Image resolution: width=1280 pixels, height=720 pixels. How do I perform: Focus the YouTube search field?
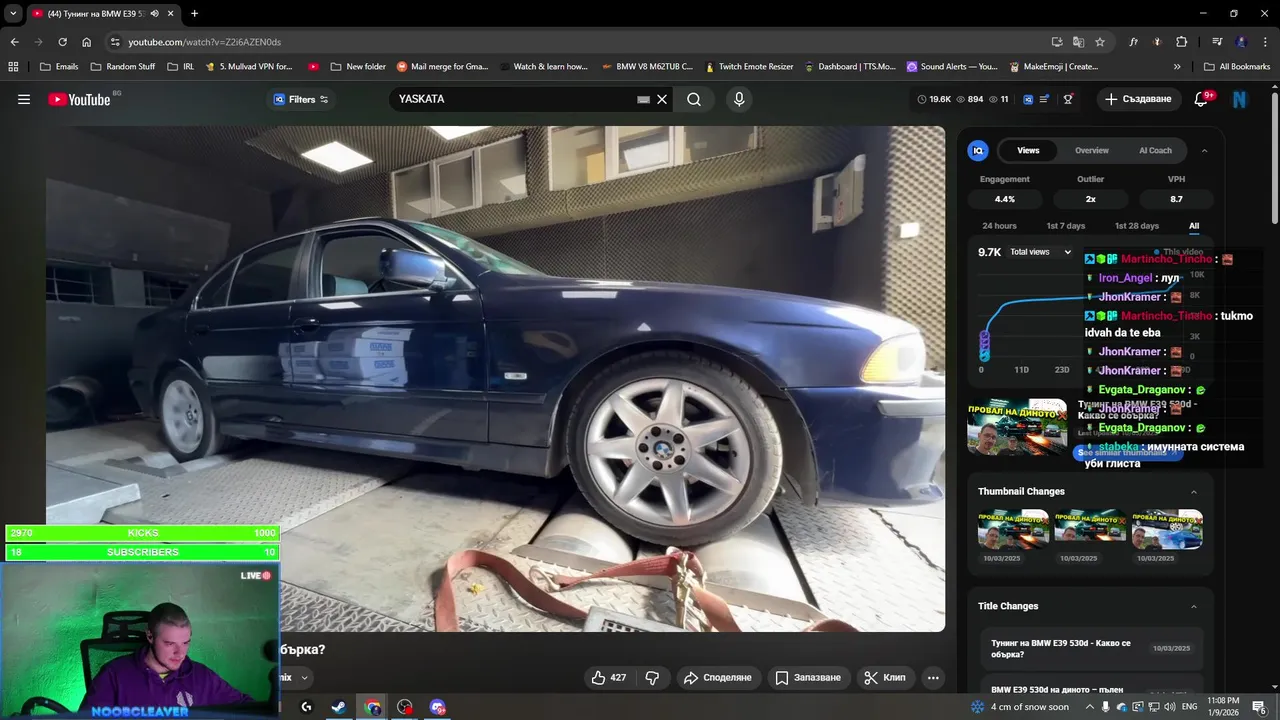[515, 99]
